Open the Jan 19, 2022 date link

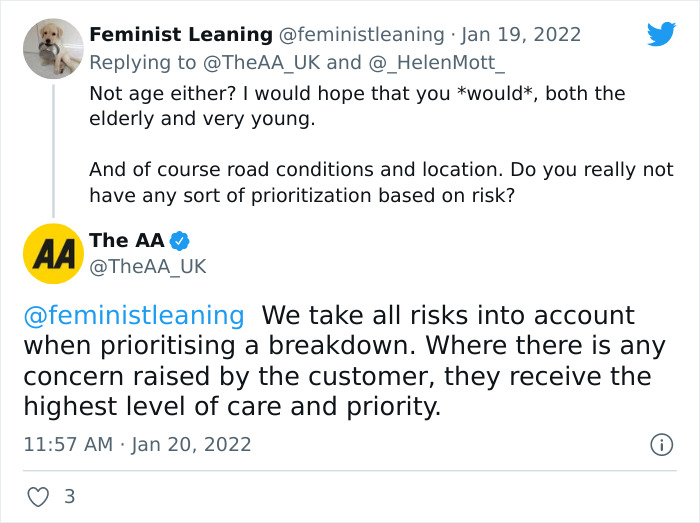525,34
